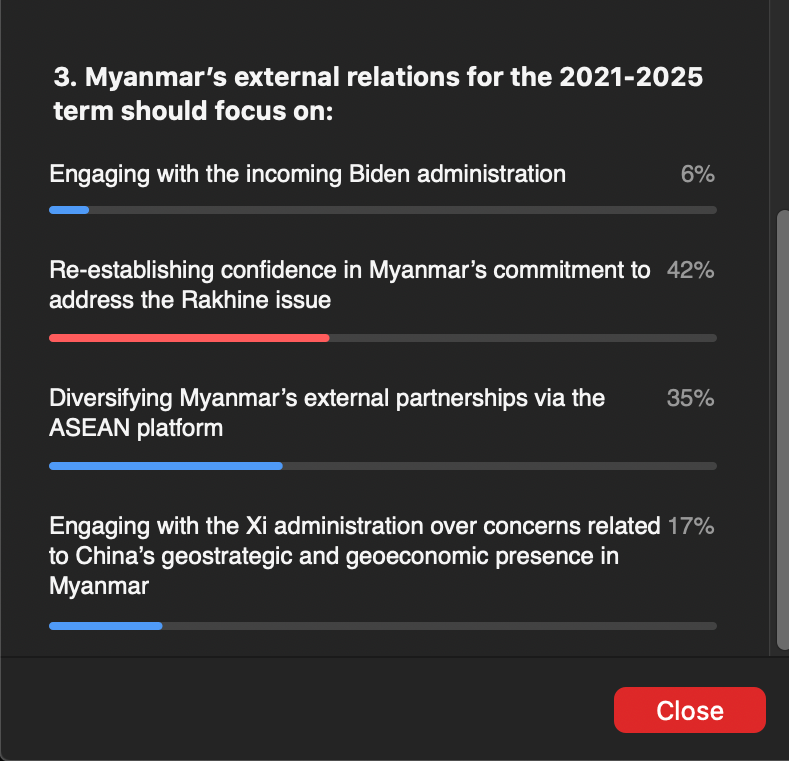Click the 6% result label
The image size is (789, 761).
click(697, 174)
